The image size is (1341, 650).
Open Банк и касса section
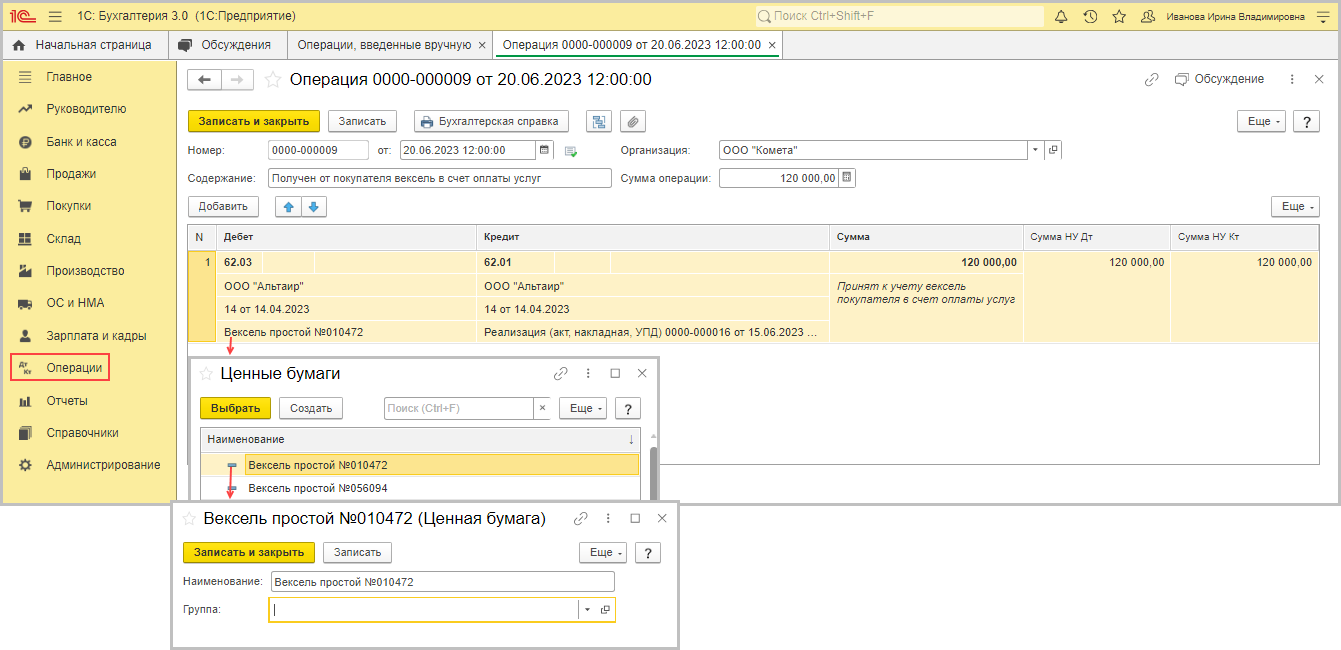81,142
